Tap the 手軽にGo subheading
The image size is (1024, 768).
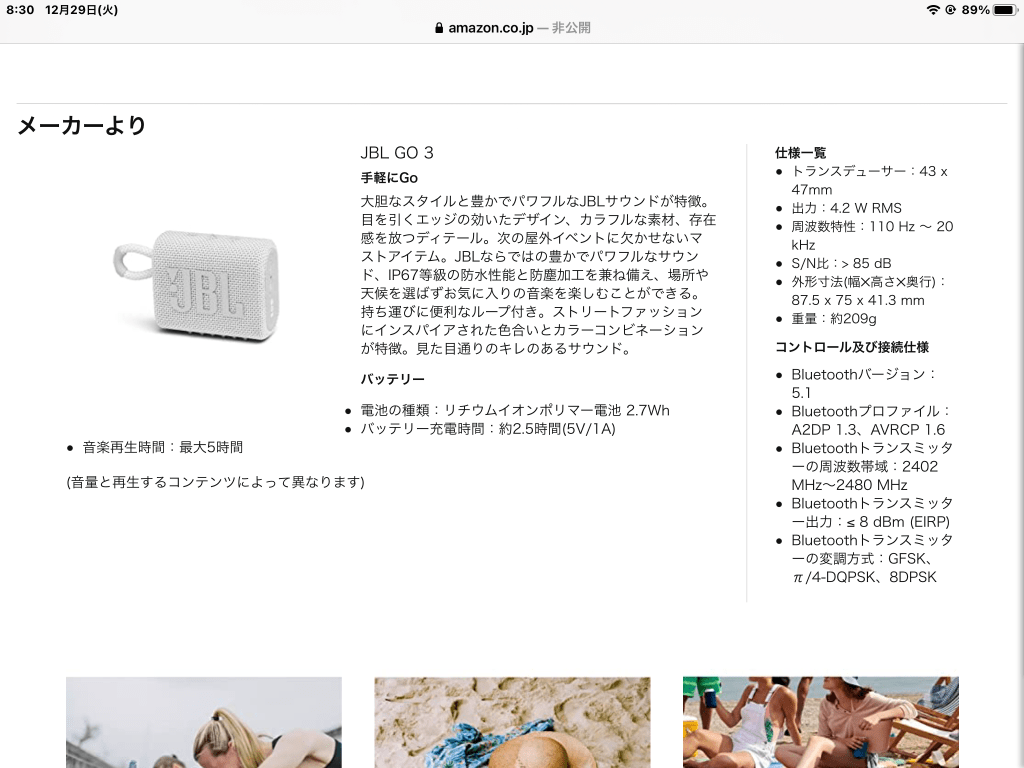tap(389, 178)
